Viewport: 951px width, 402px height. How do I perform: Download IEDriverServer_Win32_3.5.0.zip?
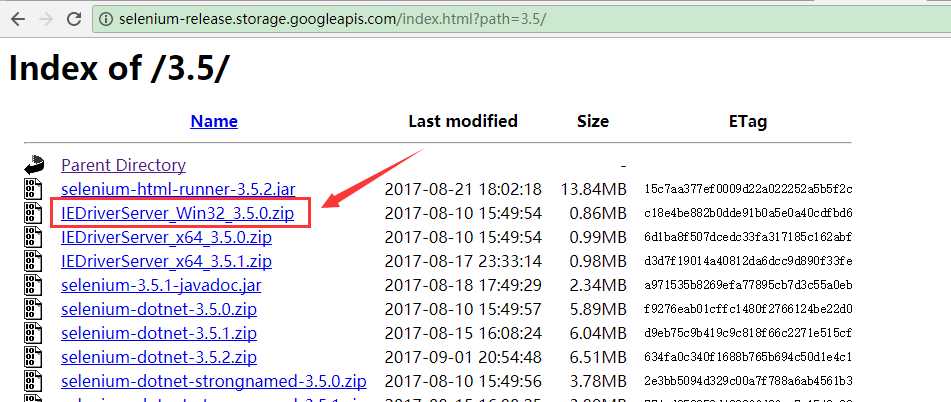click(x=178, y=213)
